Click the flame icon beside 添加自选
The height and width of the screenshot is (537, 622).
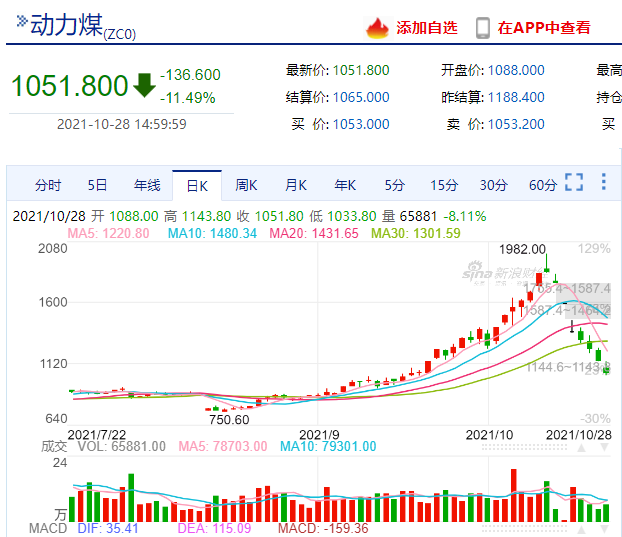click(377, 28)
